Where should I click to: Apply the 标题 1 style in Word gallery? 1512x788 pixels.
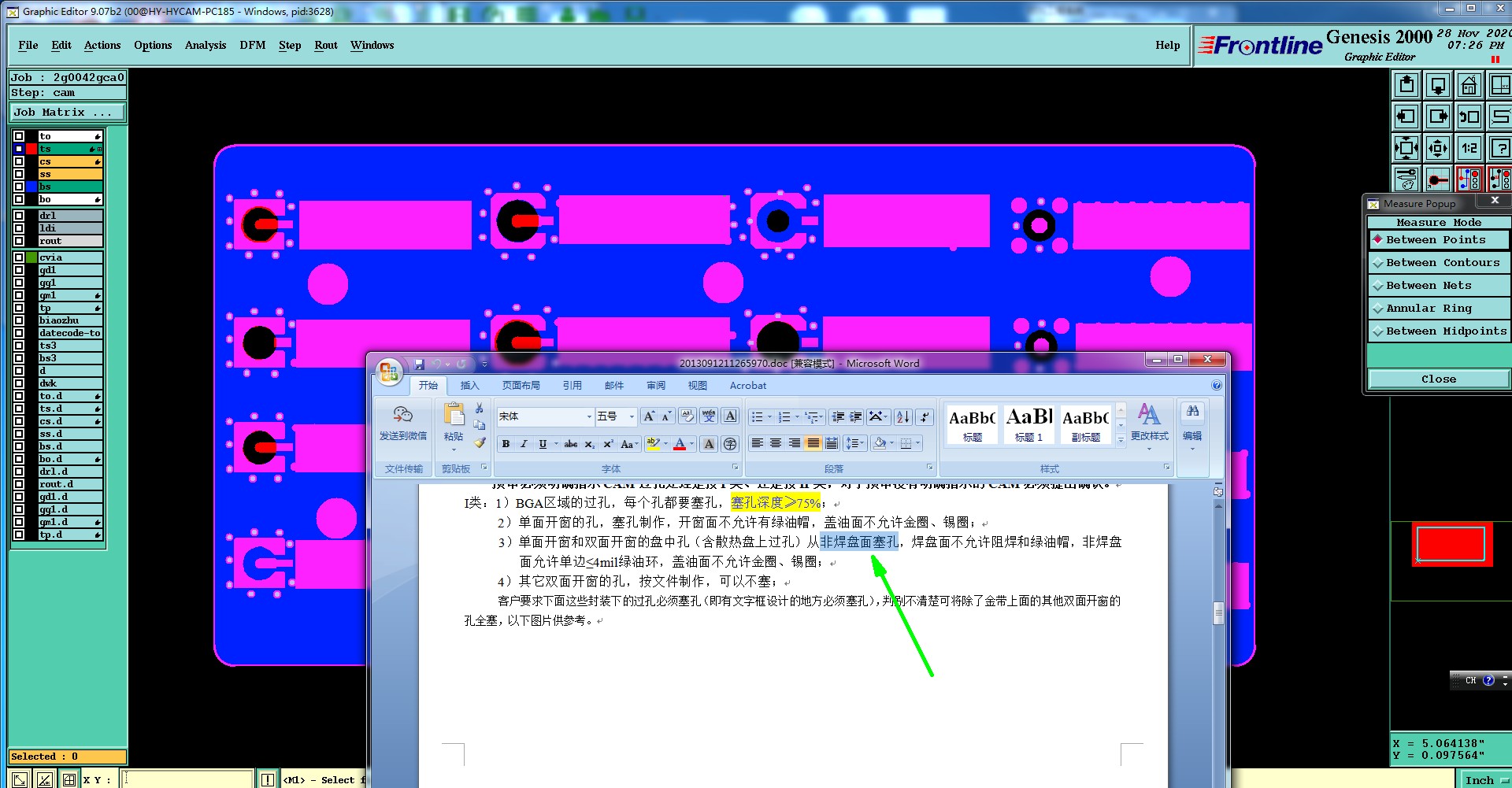click(x=1028, y=424)
